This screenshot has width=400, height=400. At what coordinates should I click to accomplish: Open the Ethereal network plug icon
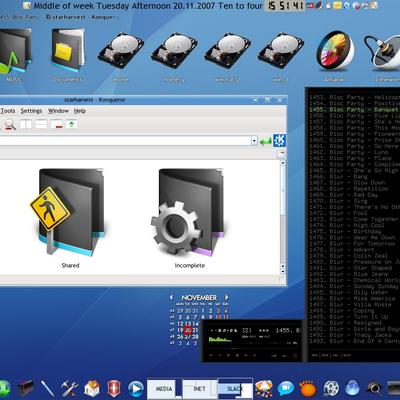383,52
